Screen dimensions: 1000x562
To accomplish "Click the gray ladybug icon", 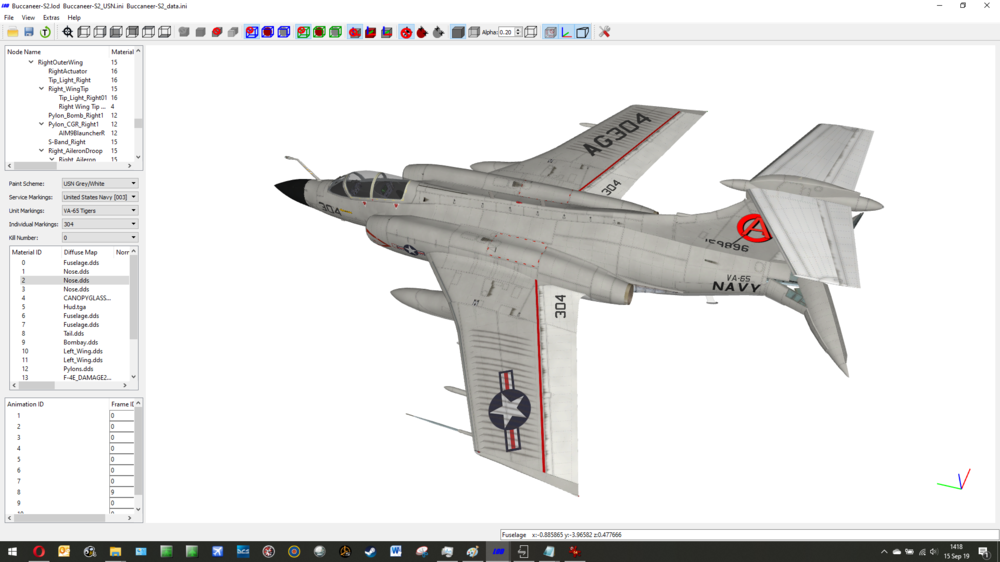I will [x=438, y=32].
